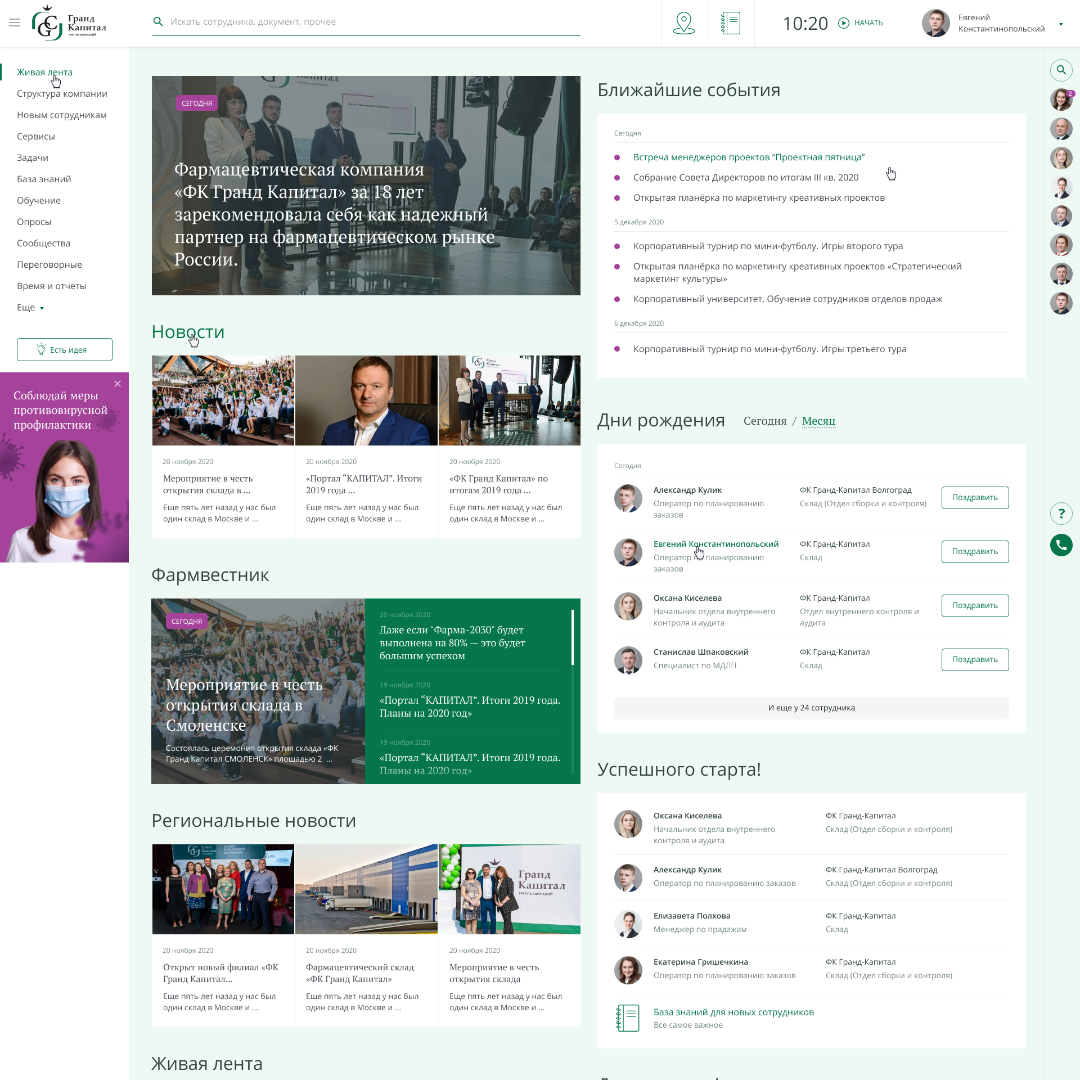The height and width of the screenshot is (1080, 1080).
Task: Open the main featured news banner
Action: point(366,185)
